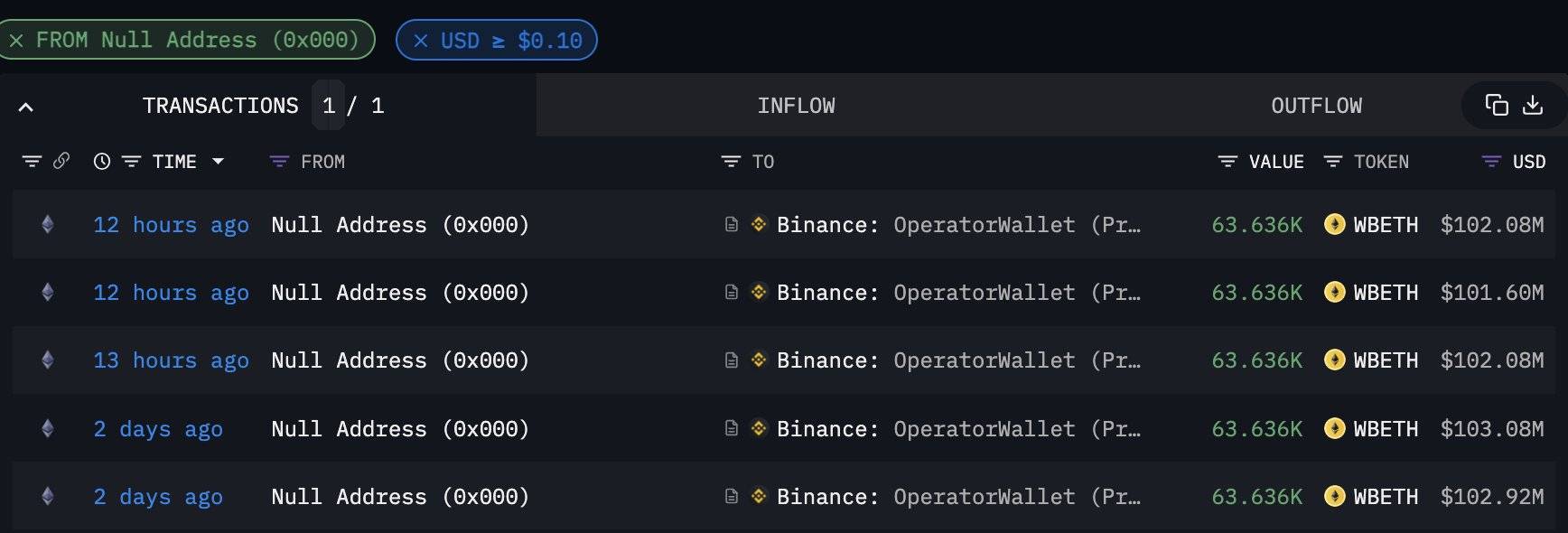Open the USD column filter icon
The height and width of the screenshot is (533, 1568).
[1491, 162]
